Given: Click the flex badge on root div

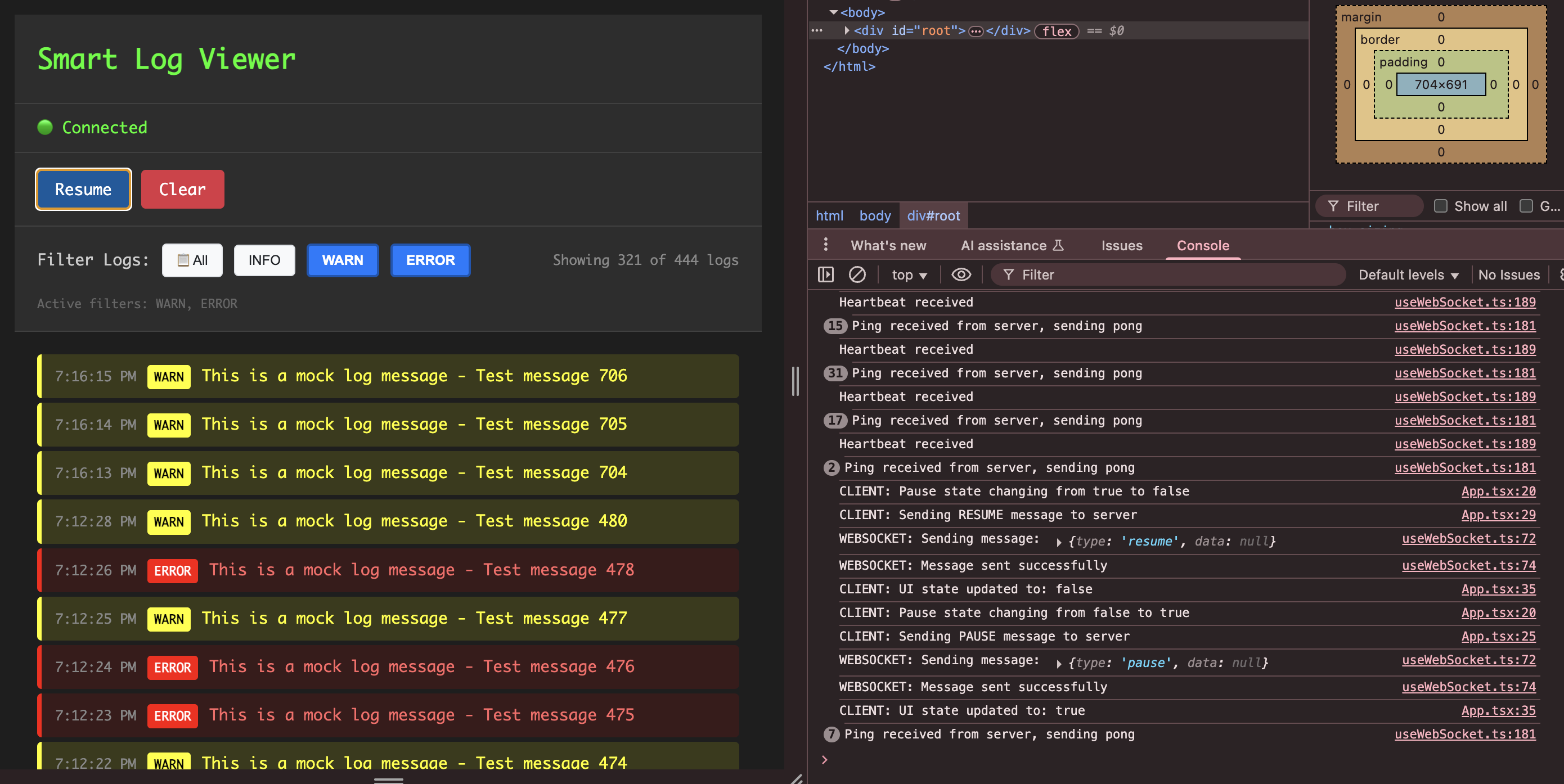Looking at the screenshot, I should click(1056, 31).
